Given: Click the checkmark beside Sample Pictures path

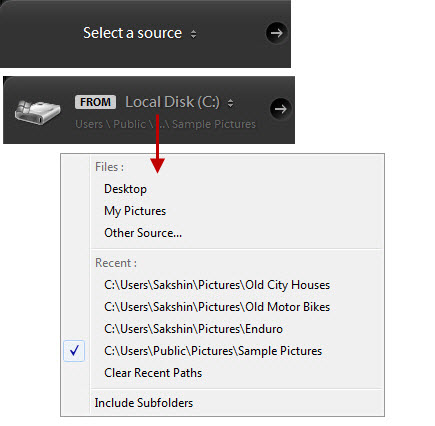Looking at the screenshot, I should [x=74, y=351].
